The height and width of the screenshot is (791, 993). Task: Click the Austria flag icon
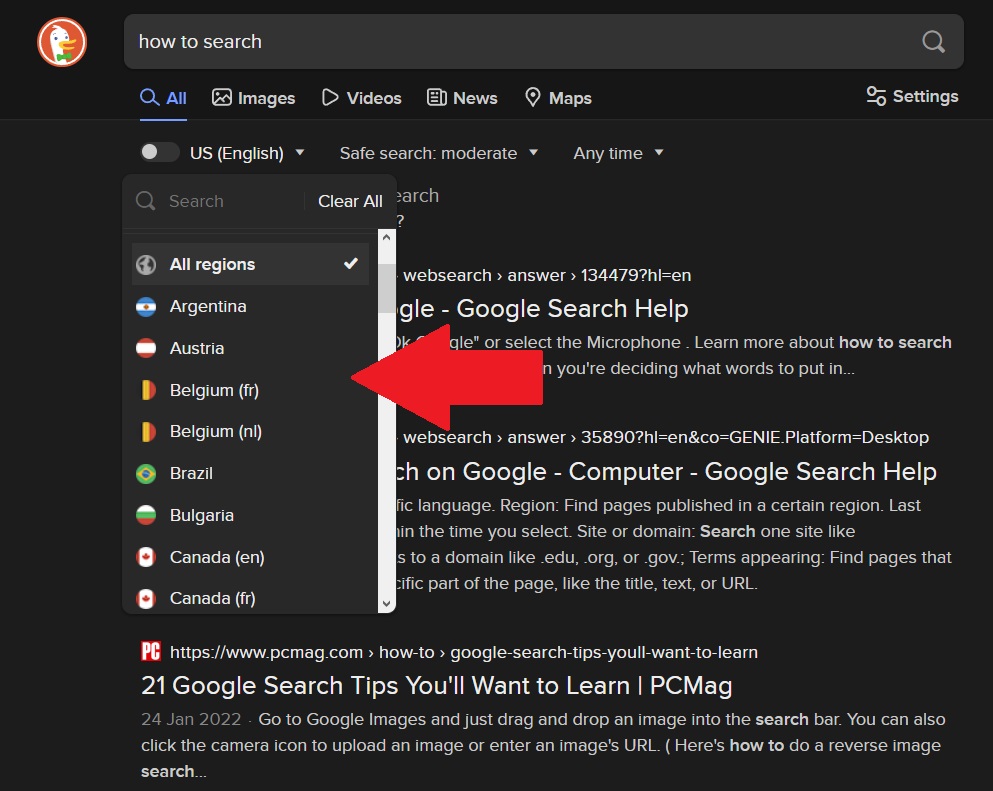146,349
